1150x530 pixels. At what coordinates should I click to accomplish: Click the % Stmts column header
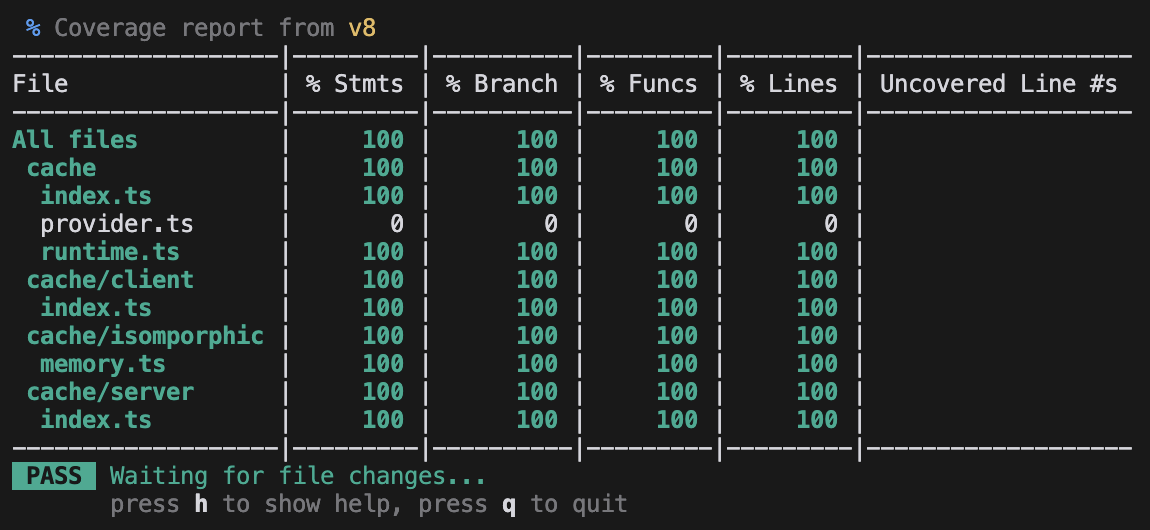click(355, 84)
